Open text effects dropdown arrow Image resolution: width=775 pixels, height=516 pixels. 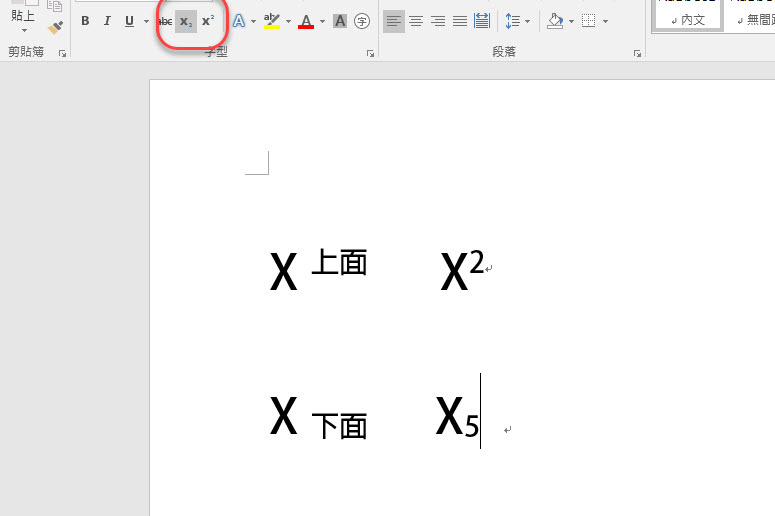pos(254,21)
